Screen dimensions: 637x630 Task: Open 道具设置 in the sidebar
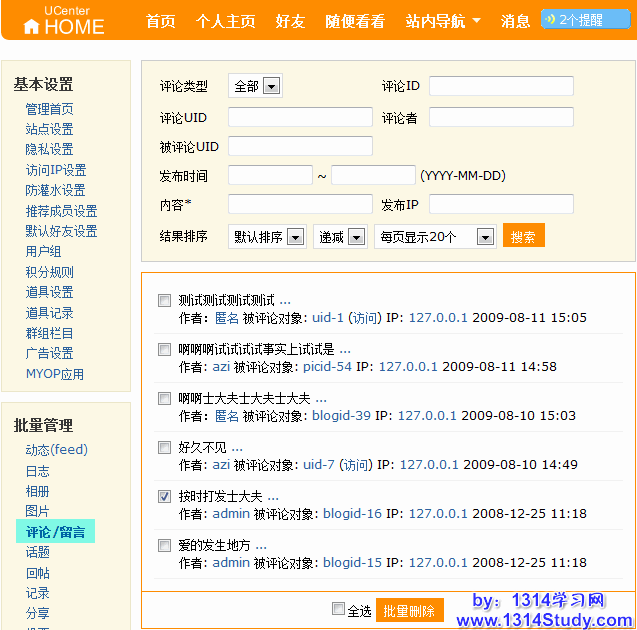[x=49, y=292]
